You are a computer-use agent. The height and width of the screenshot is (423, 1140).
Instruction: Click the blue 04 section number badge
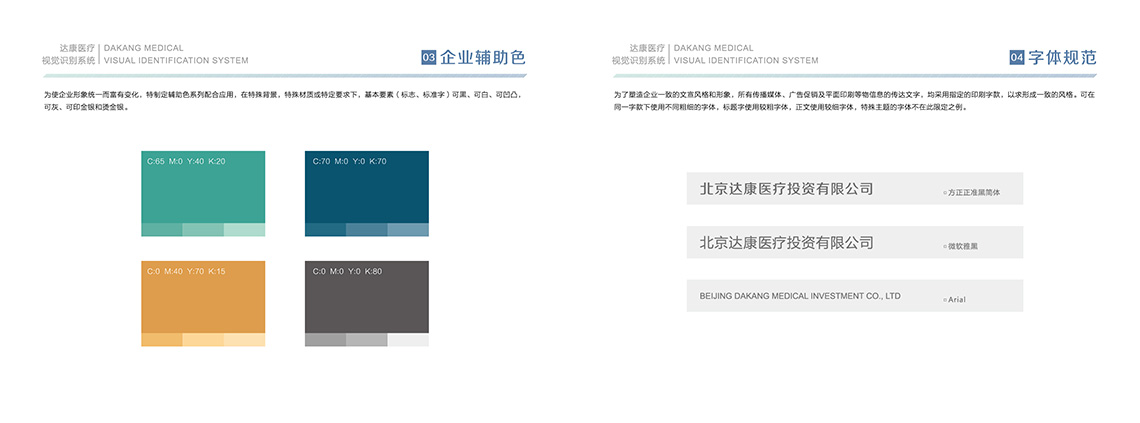pyautogui.click(x=1016, y=57)
